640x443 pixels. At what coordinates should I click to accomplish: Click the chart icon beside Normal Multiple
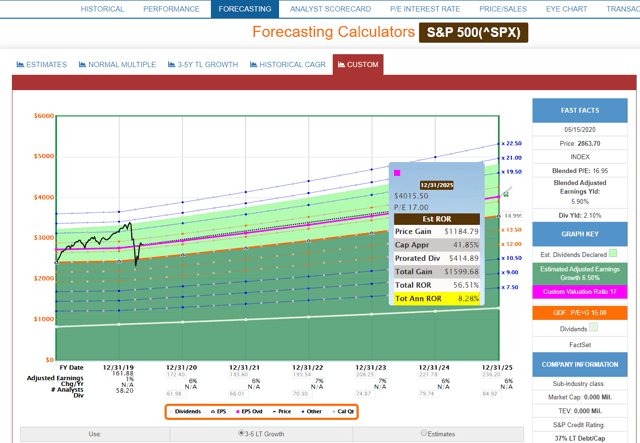point(82,64)
